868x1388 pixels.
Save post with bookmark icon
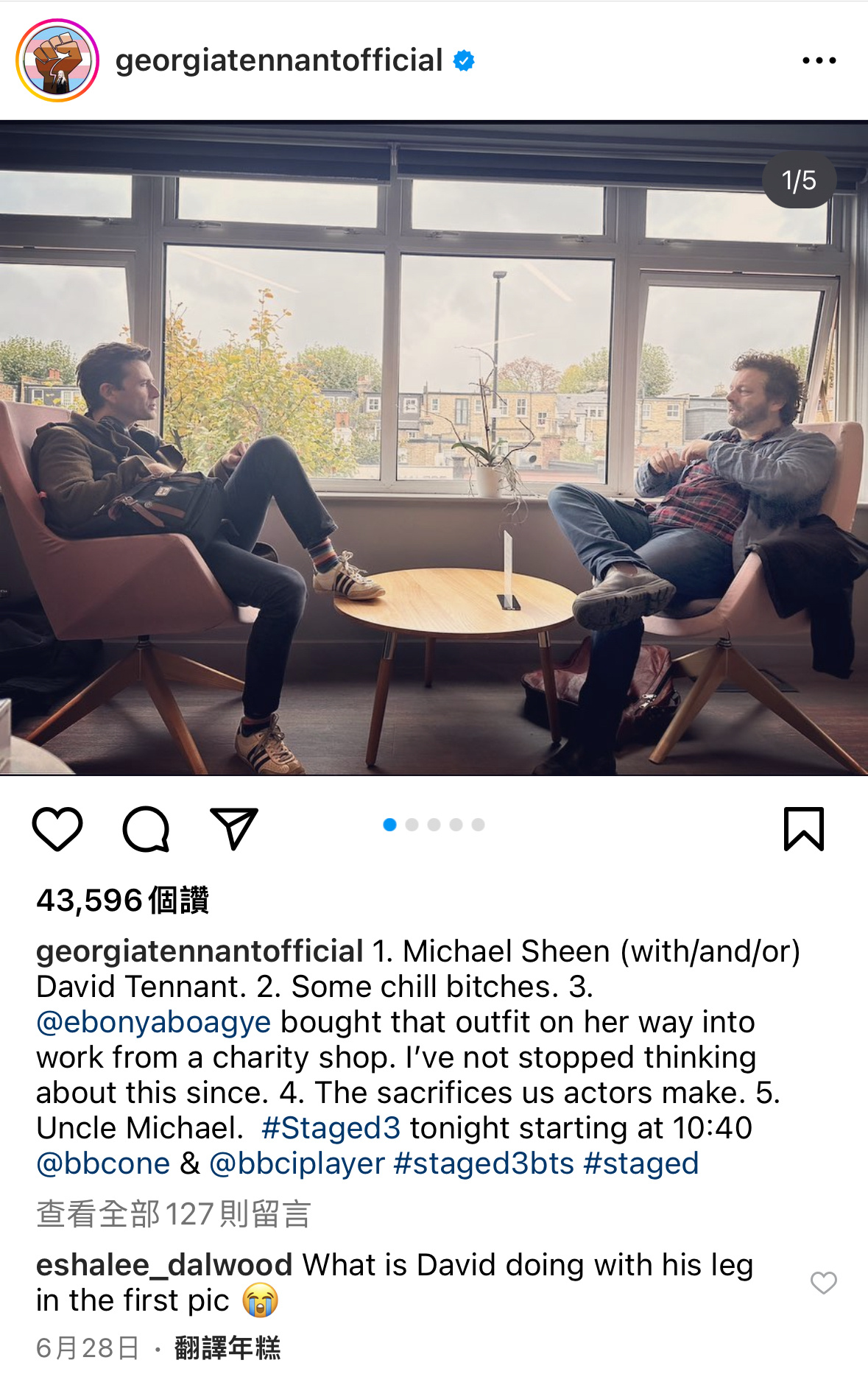point(804,829)
